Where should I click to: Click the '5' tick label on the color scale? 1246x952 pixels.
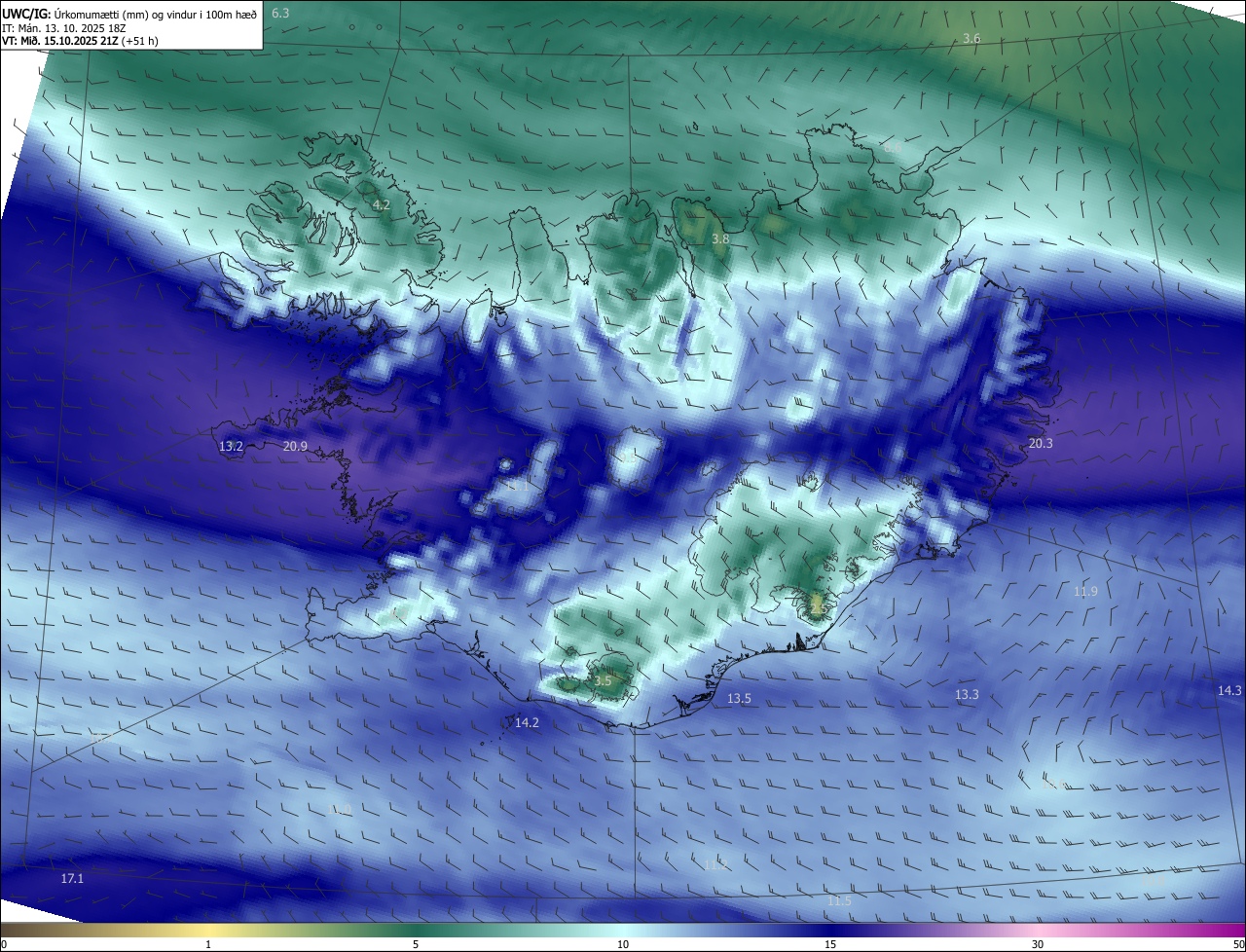(416, 944)
